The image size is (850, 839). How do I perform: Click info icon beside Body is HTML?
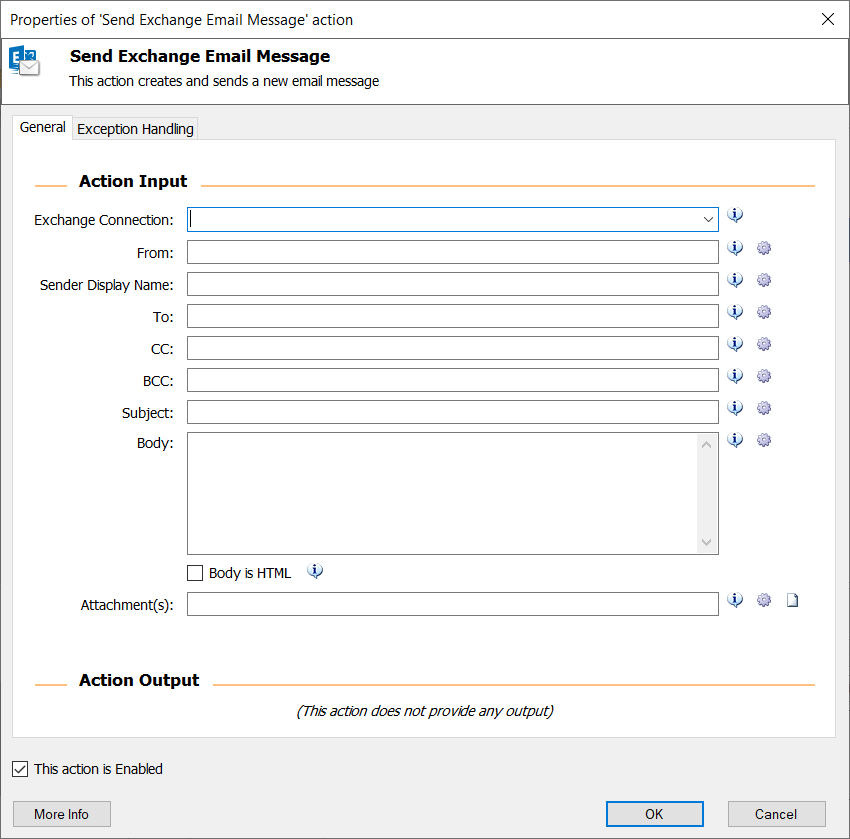[x=314, y=571]
